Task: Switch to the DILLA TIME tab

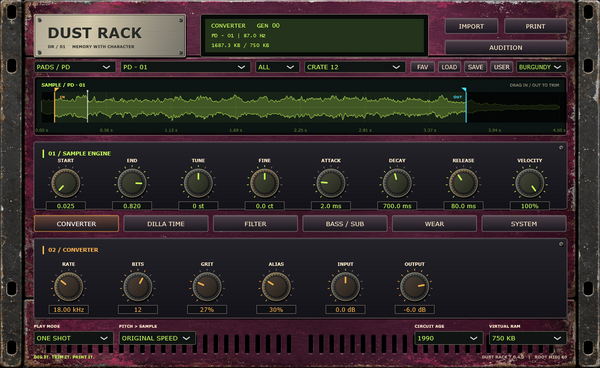Action: 166,224
